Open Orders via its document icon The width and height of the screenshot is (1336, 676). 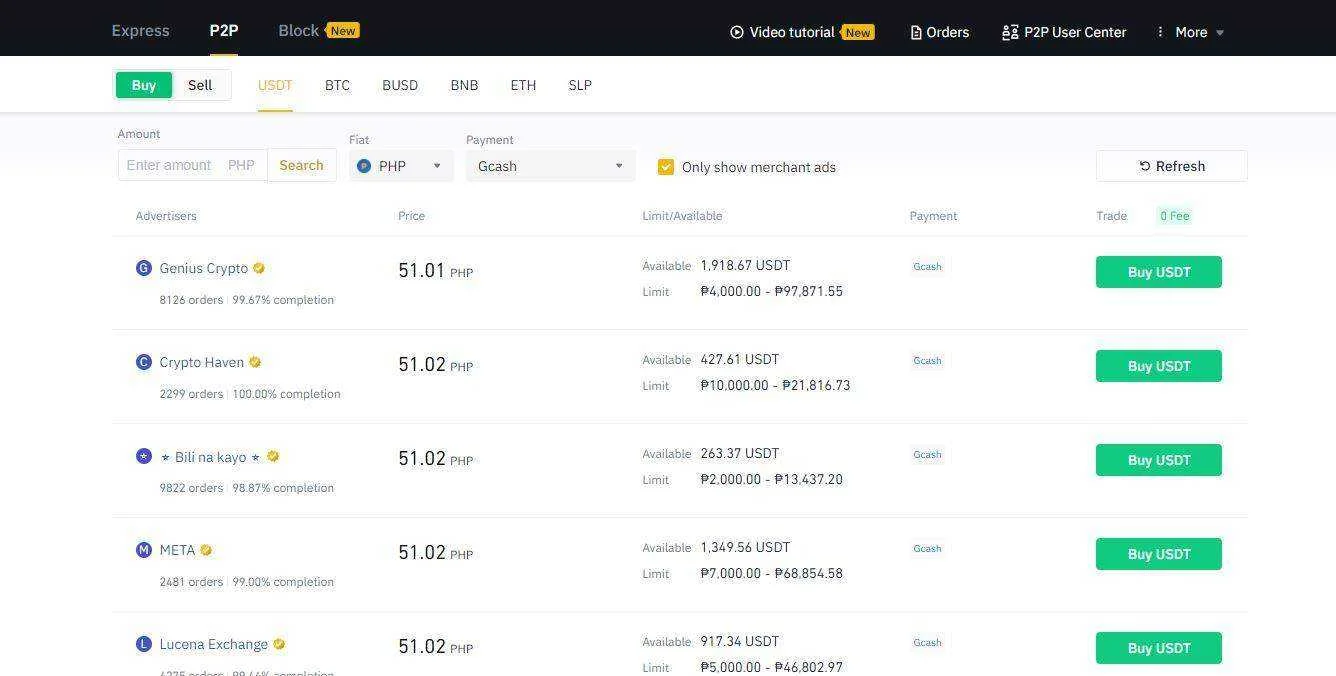(916, 33)
